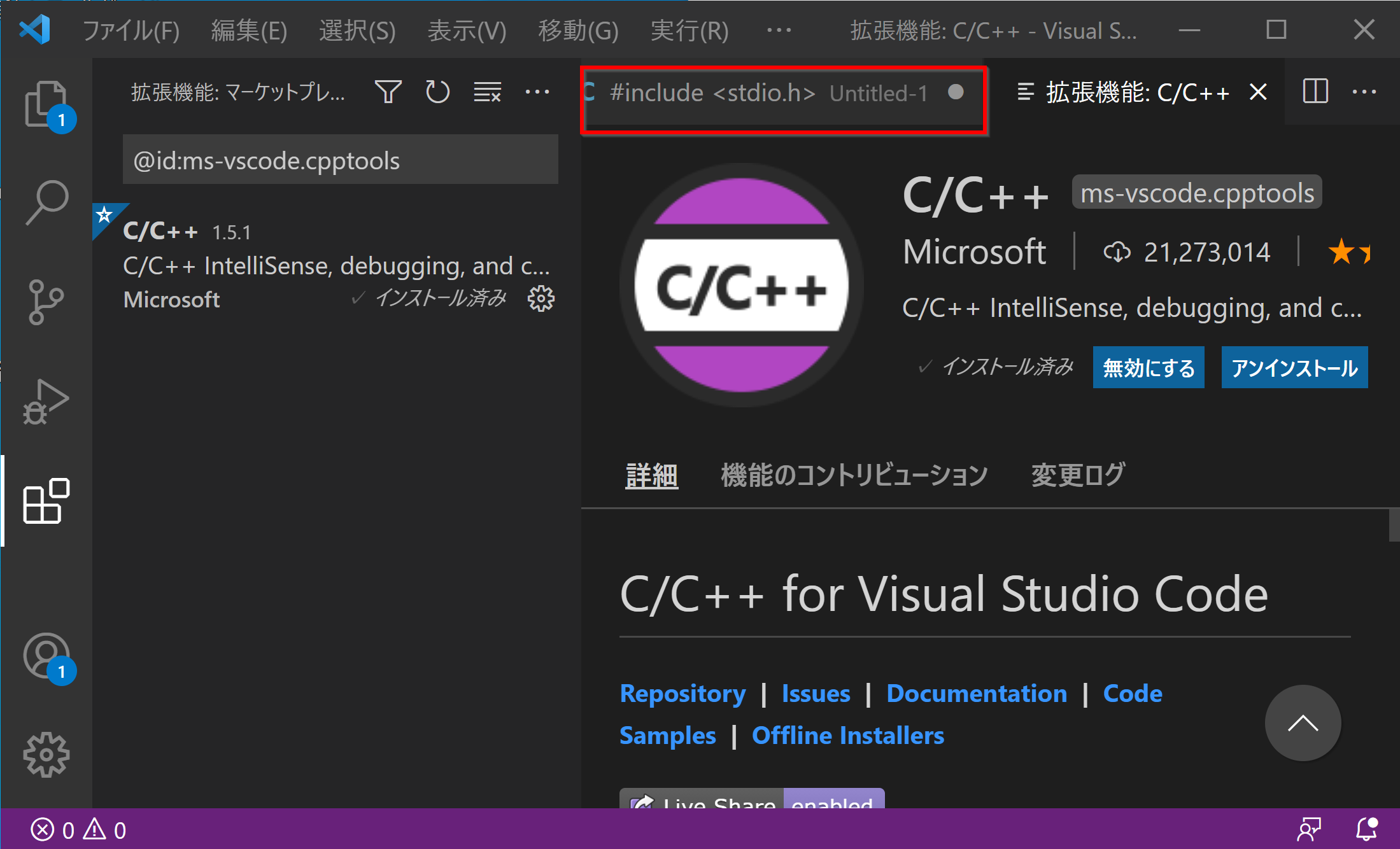Image resolution: width=1400 pixels, height=849 pixels.
Task: Open the Manage gear in the activity bar
Action: click(x=46, y=755)
